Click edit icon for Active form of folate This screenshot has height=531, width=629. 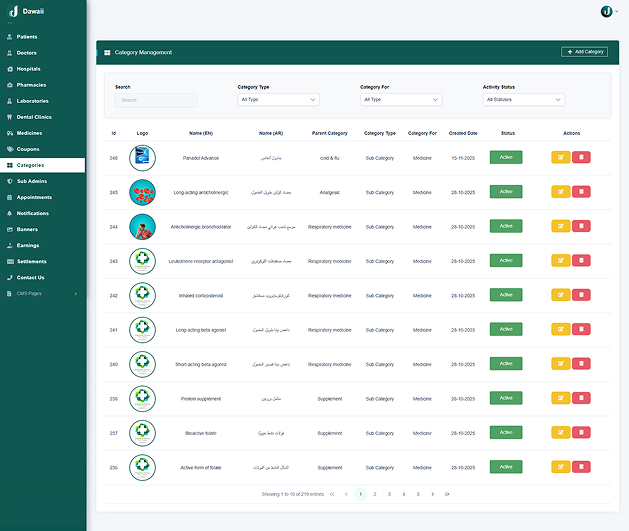[560, 467]
